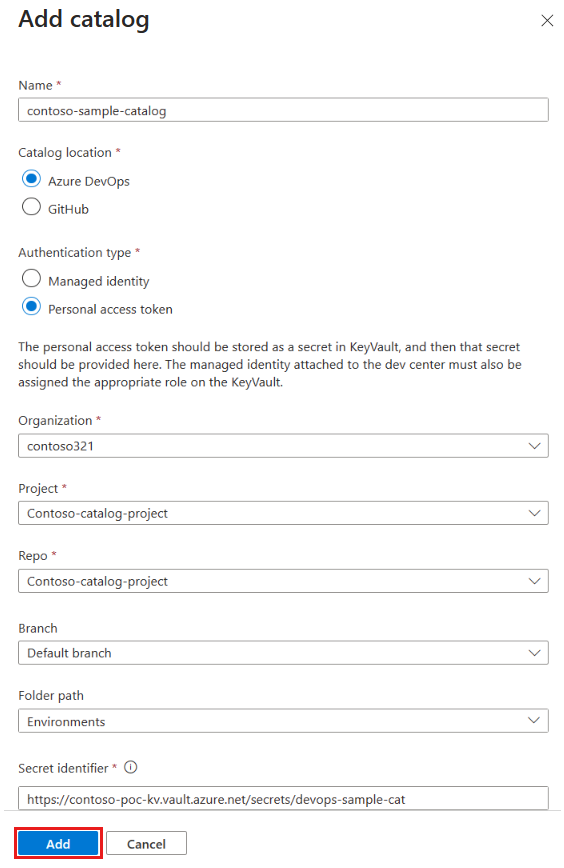The image size is (564, 868).
Task: Select the Azure DevOps catalog location
Action: (x=32, y=179)
